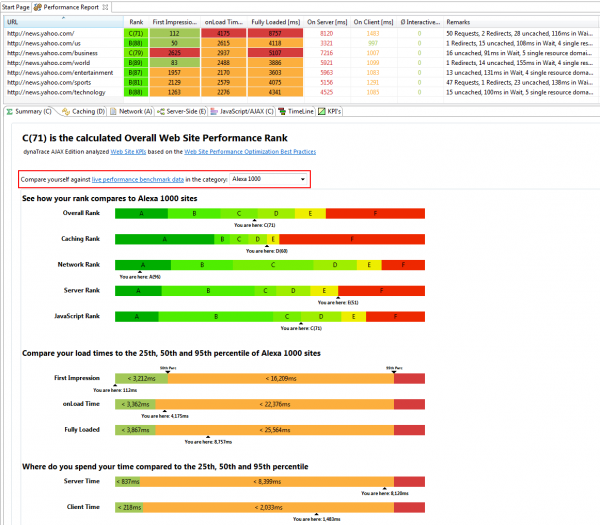The width and height of the screenshot is (600, 525).
Task: Click Client Time < 2,033ms segment
Action: tap(269, 507)
